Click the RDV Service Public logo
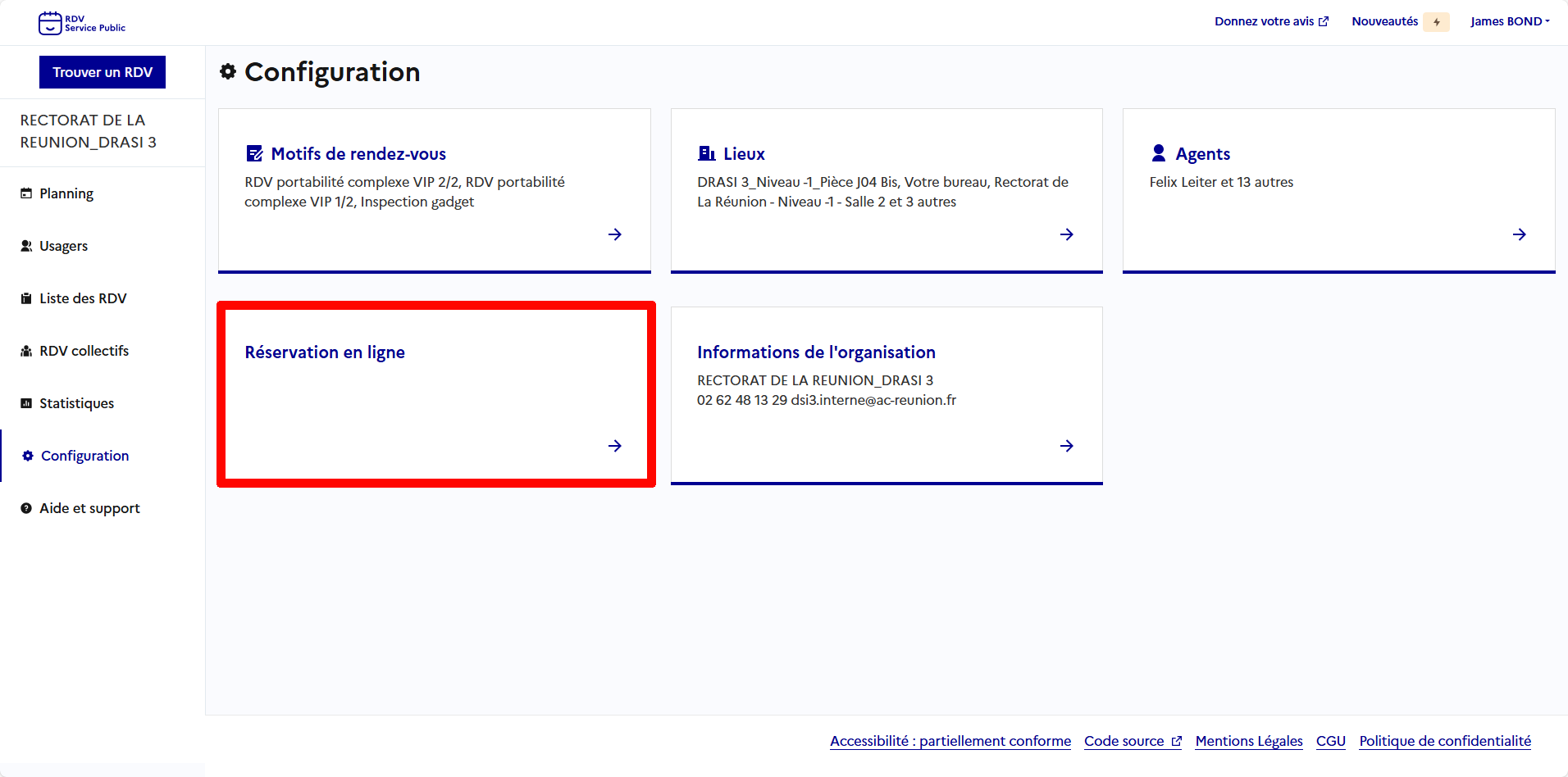The image size is (1568, 777). (x=82, y=23)
